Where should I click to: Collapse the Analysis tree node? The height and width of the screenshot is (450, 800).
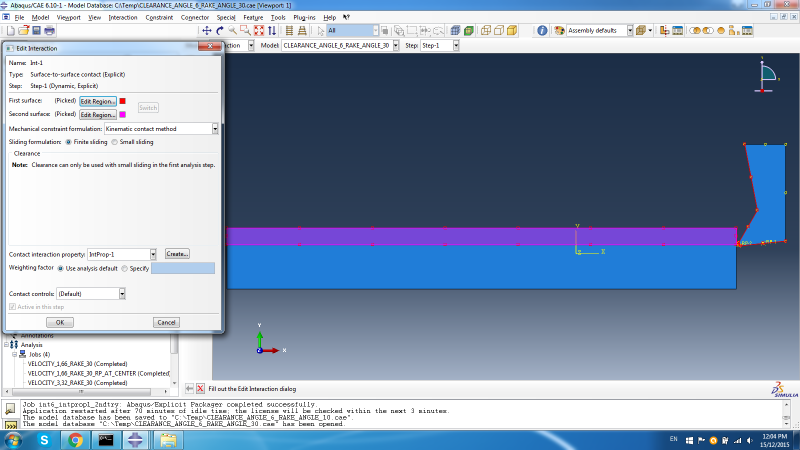pyautogui.click(x=7, y=345)
